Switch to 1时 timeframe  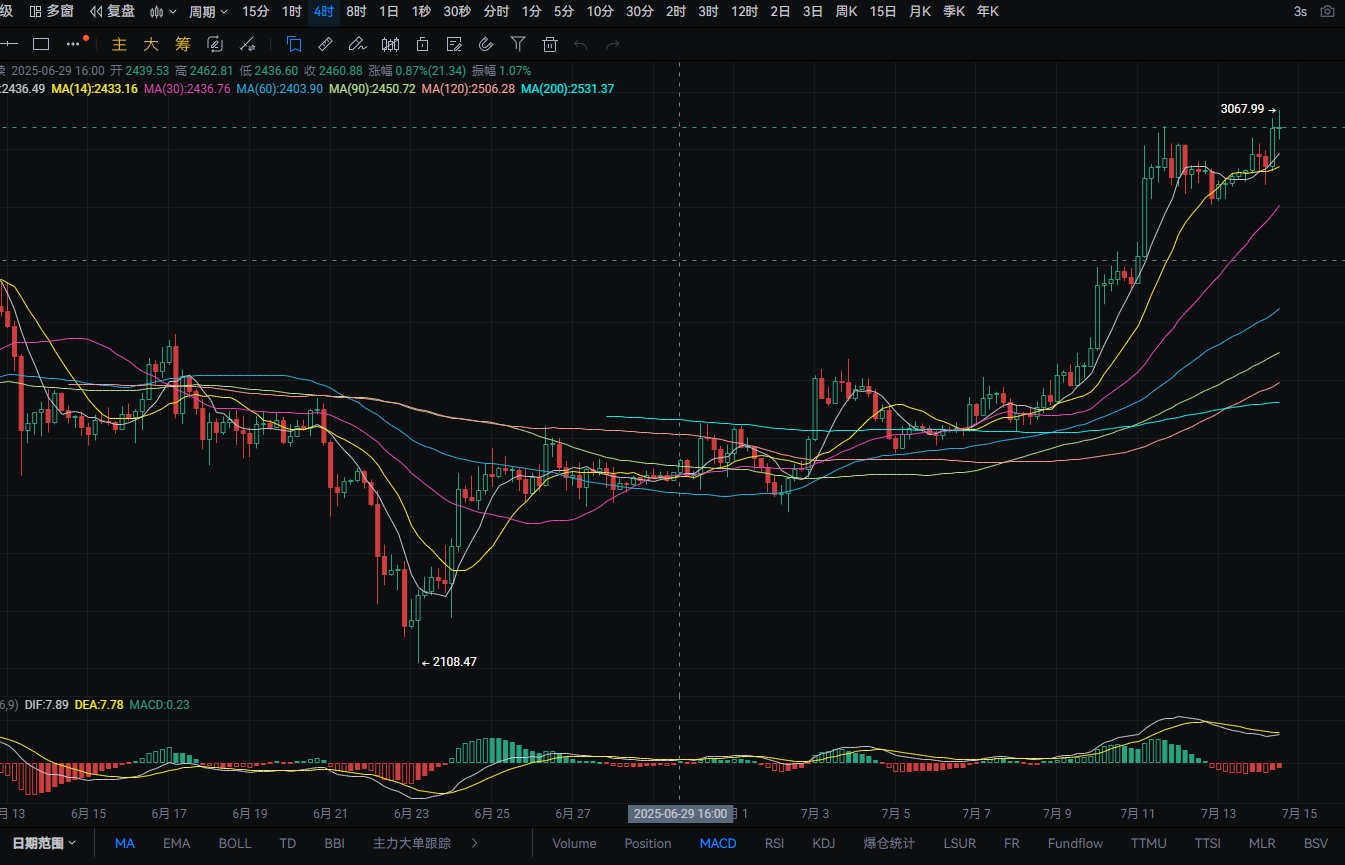coord(292,11)
